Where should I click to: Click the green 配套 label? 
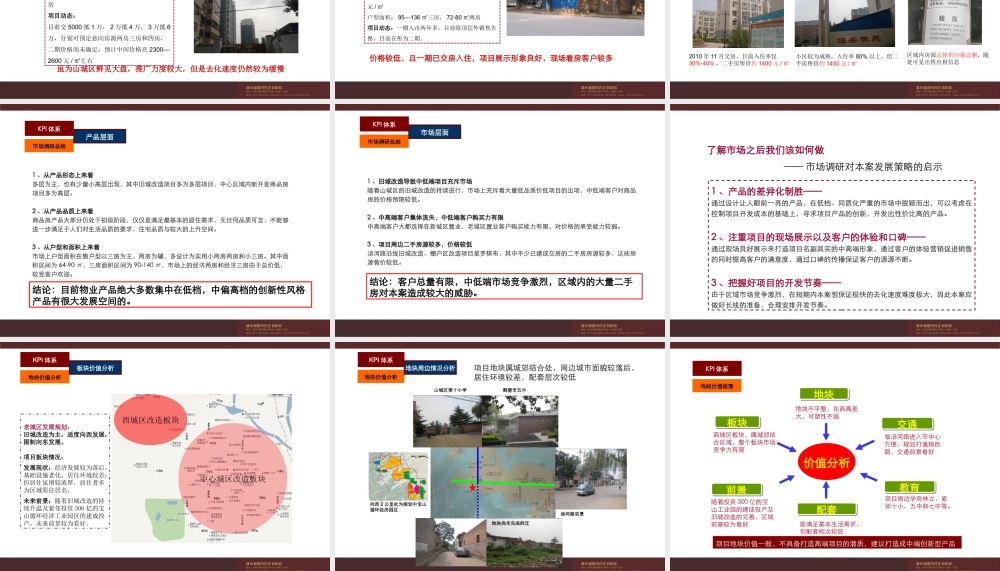tap(827, 510)
